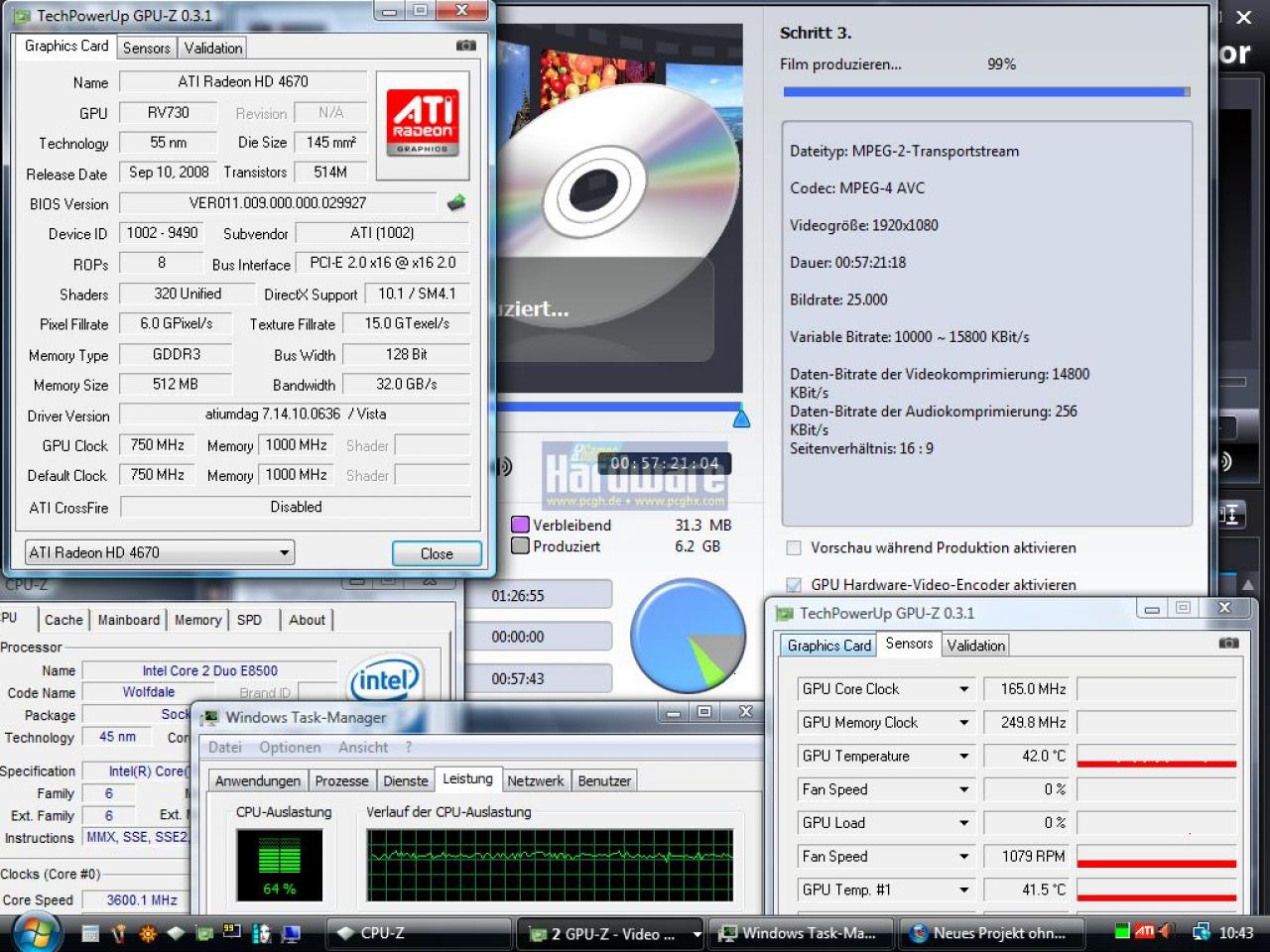The height and width of the screenshot is (952, 1270).
Task: Click the ATI Radeon Graphics logo
Action: [x=423, y=125]
